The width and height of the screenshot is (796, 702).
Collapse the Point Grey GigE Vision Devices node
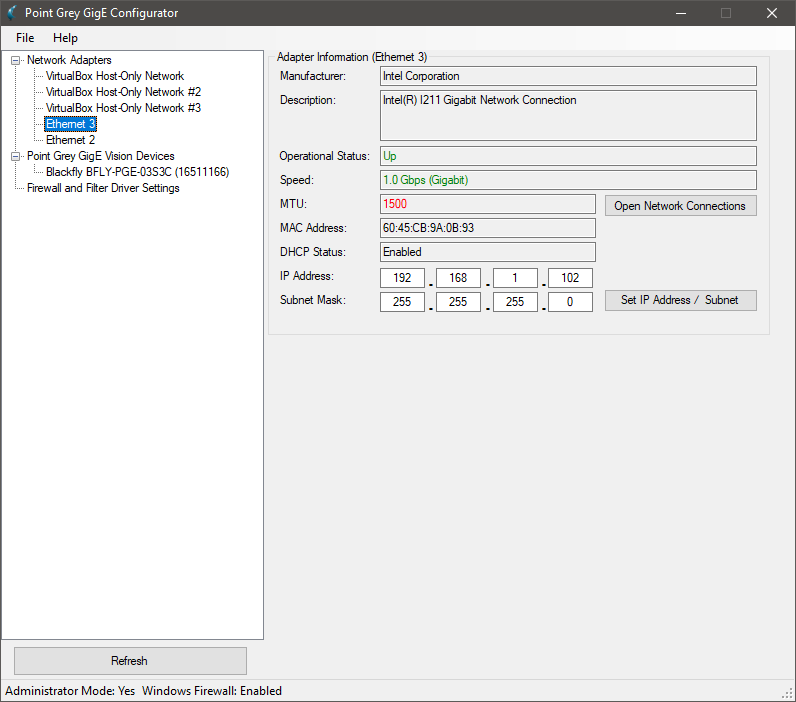tap(16, 156)
